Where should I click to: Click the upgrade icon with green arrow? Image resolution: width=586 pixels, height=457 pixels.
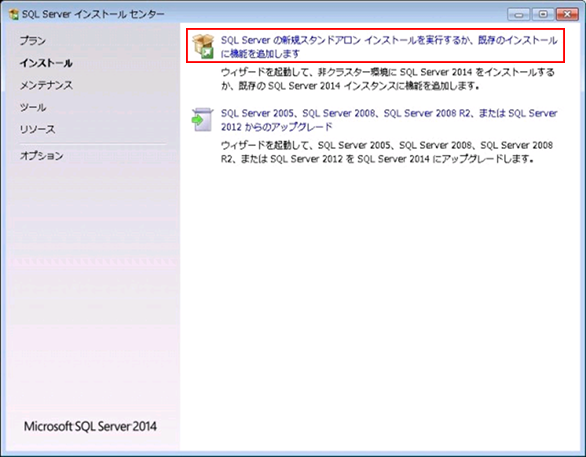[x=202, y=120]
